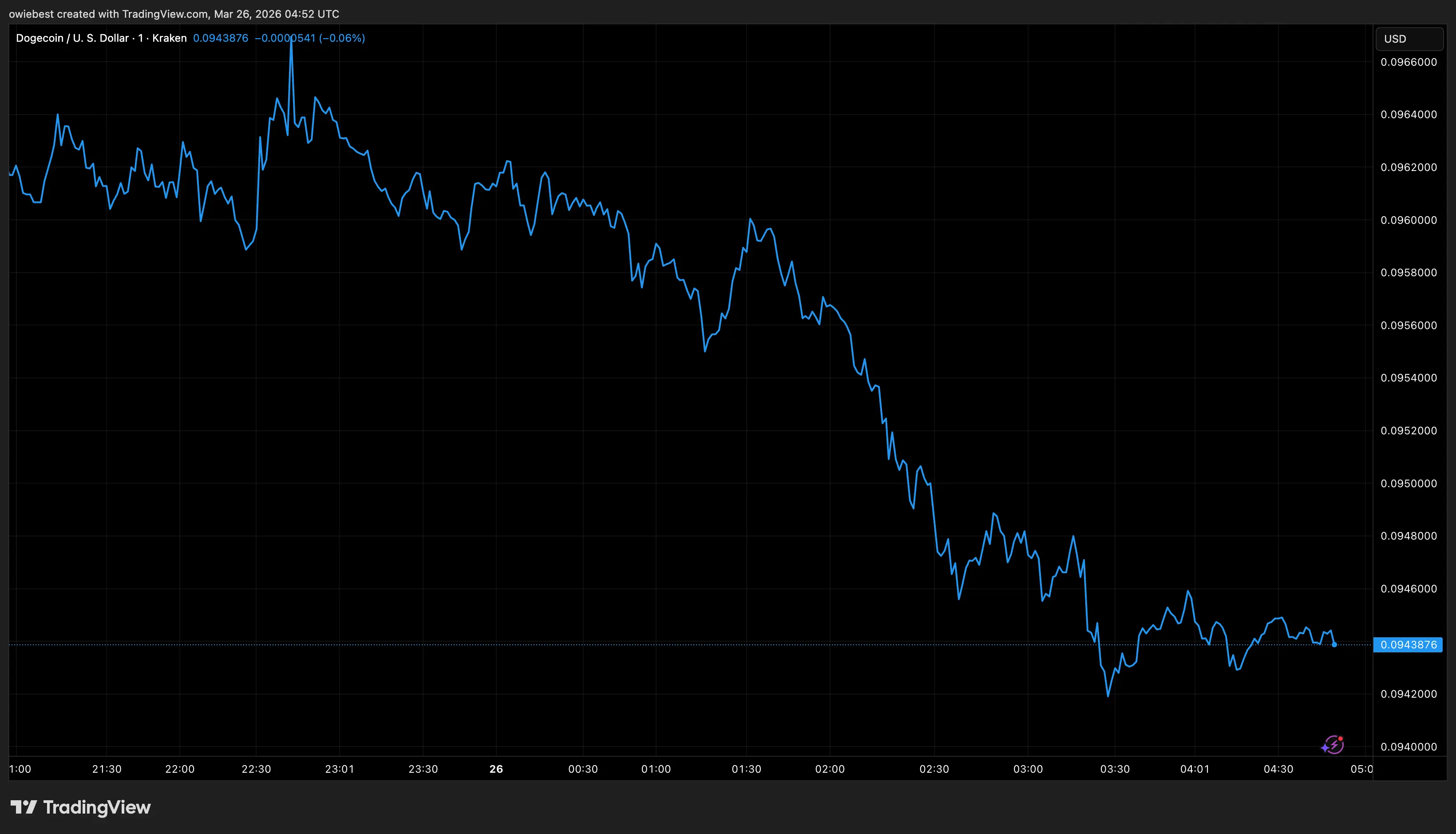Click the 0.0966000 price axis label
This screenshot has width=1456, height=834.
click(x=1408, y=62)
